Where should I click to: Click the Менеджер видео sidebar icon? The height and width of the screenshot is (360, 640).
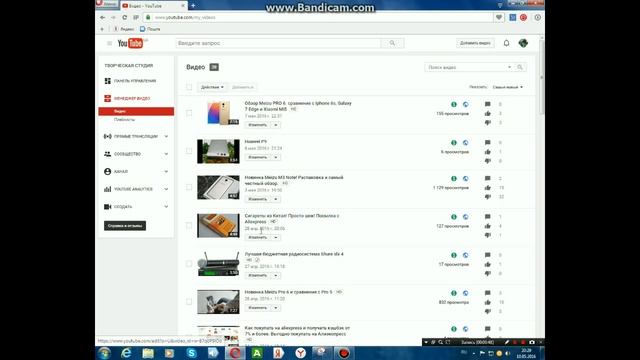pyautogui.click(x=107, y=98)
